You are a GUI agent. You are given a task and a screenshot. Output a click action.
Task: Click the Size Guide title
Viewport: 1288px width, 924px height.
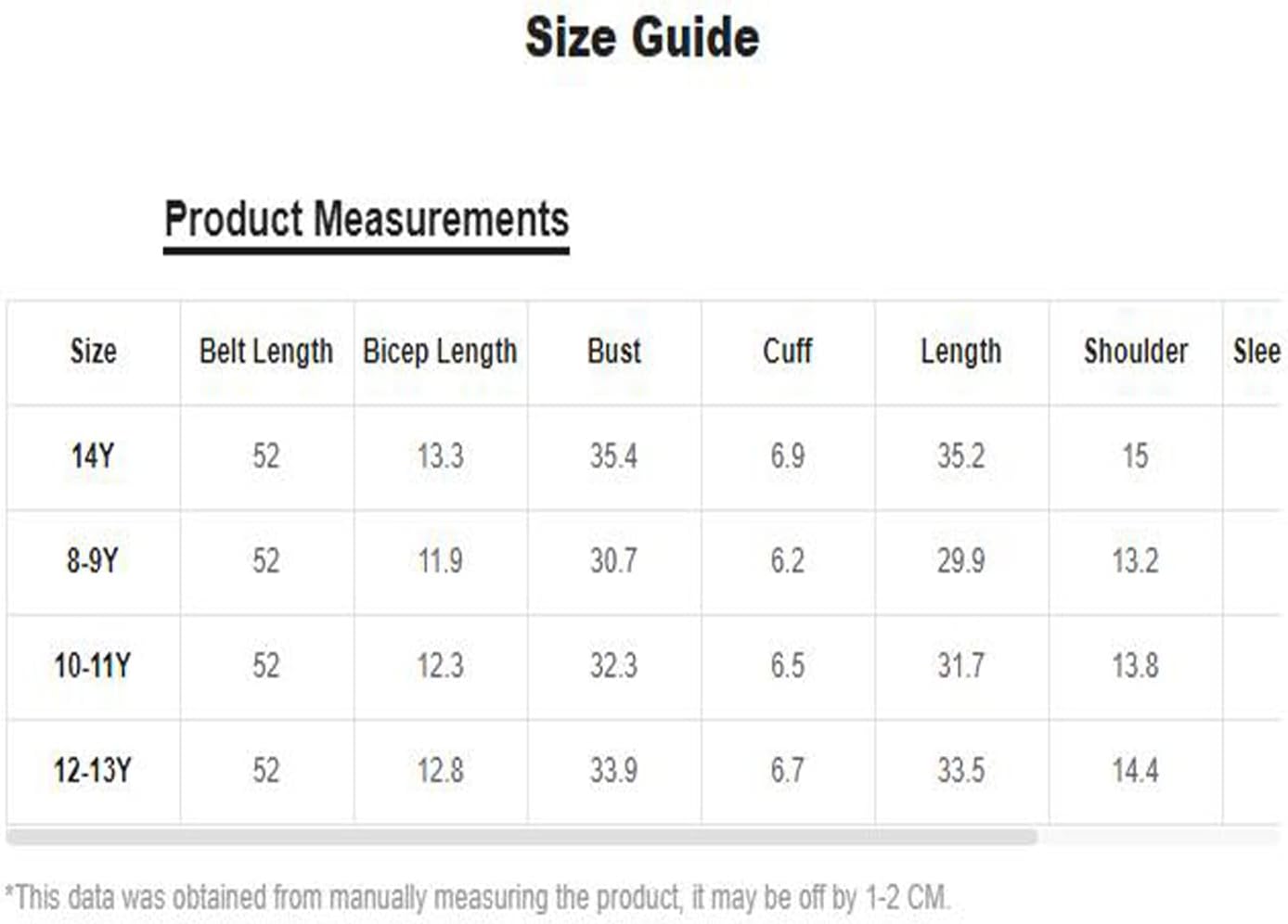642,37
